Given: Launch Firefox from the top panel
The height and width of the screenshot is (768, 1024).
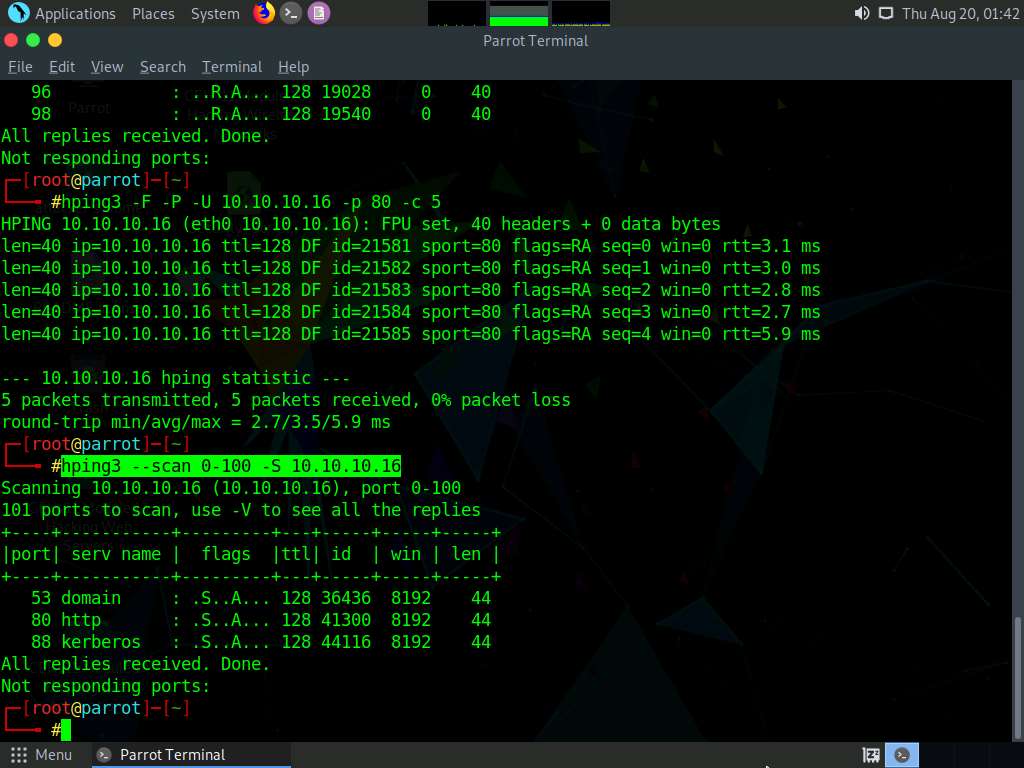Looking at the screenshot, I should pyautogui.click(x=264, y=13).
